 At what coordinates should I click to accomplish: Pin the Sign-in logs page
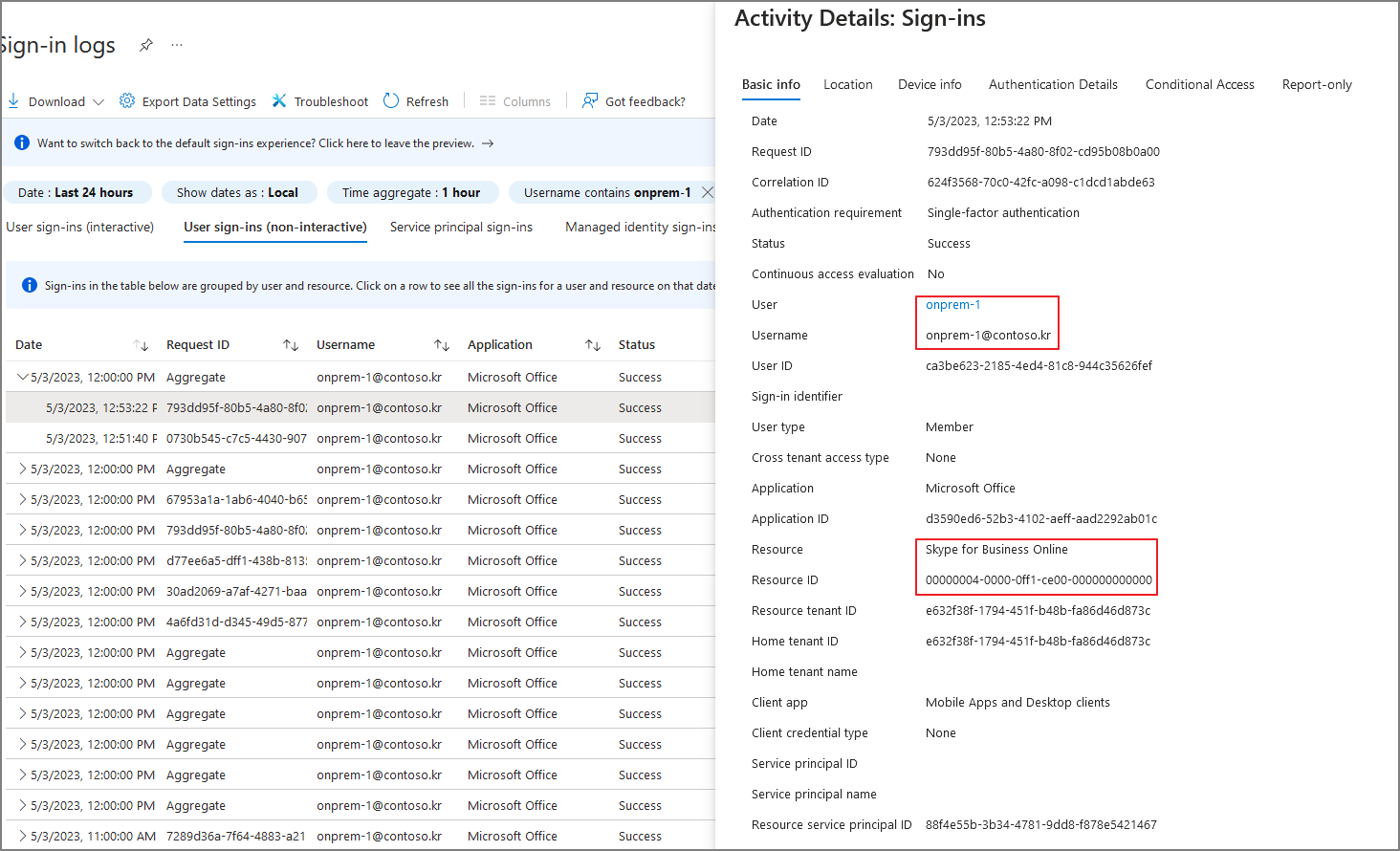(146, 45)
